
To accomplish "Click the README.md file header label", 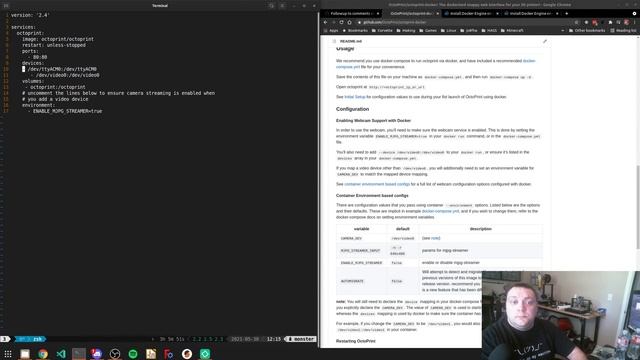I will 351,41.
